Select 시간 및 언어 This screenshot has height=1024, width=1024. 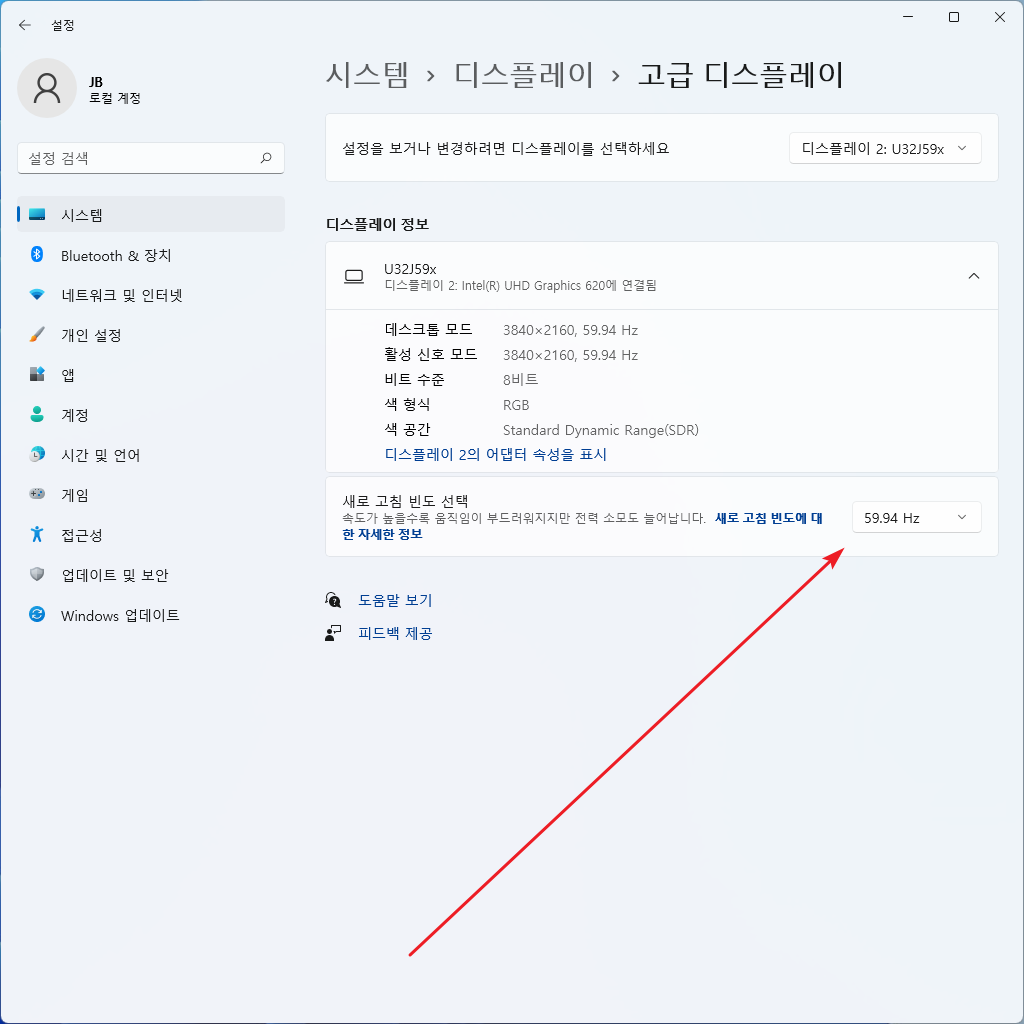coord(151,455)
